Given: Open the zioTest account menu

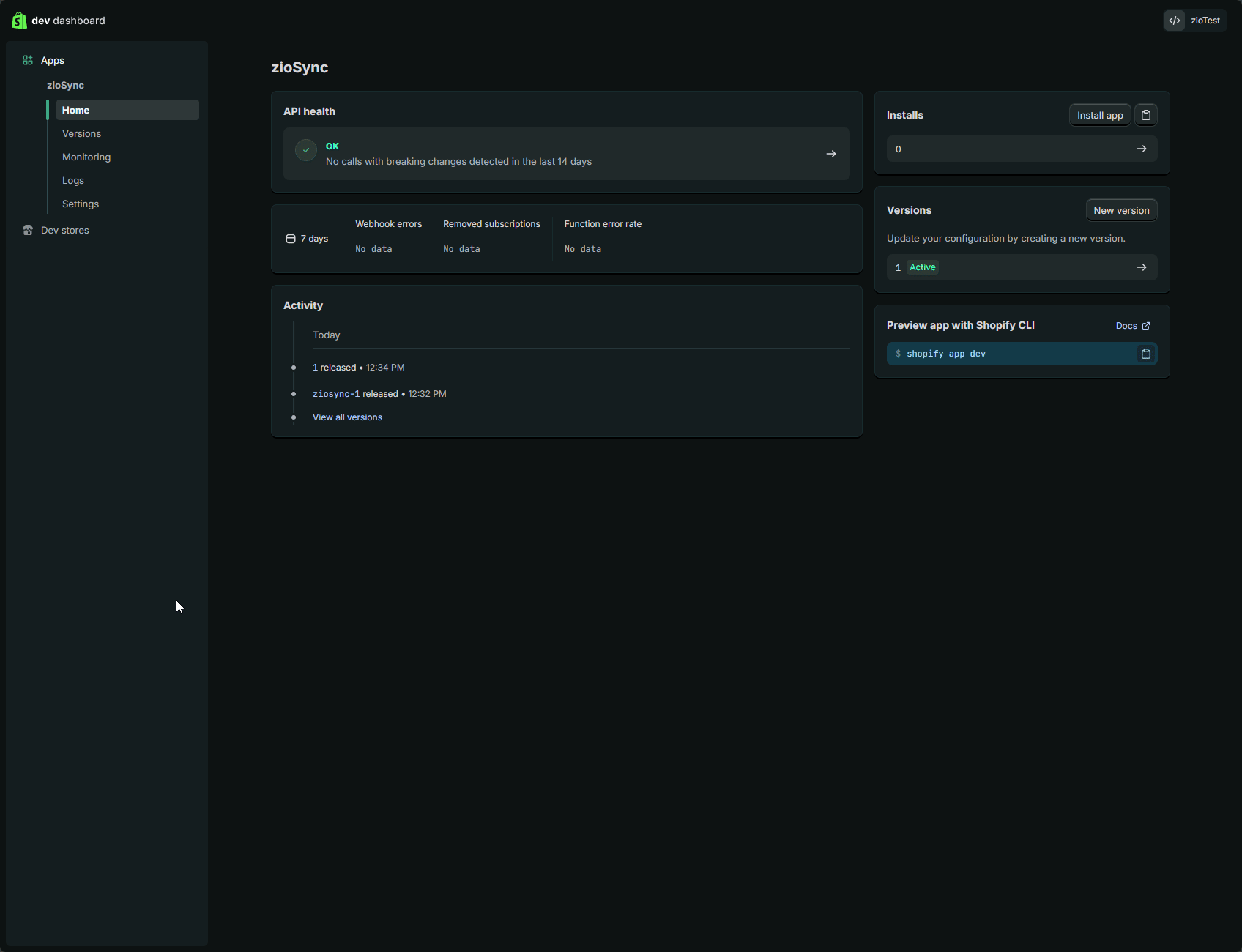Looking at the screenshot, I should coord(1195,21).
